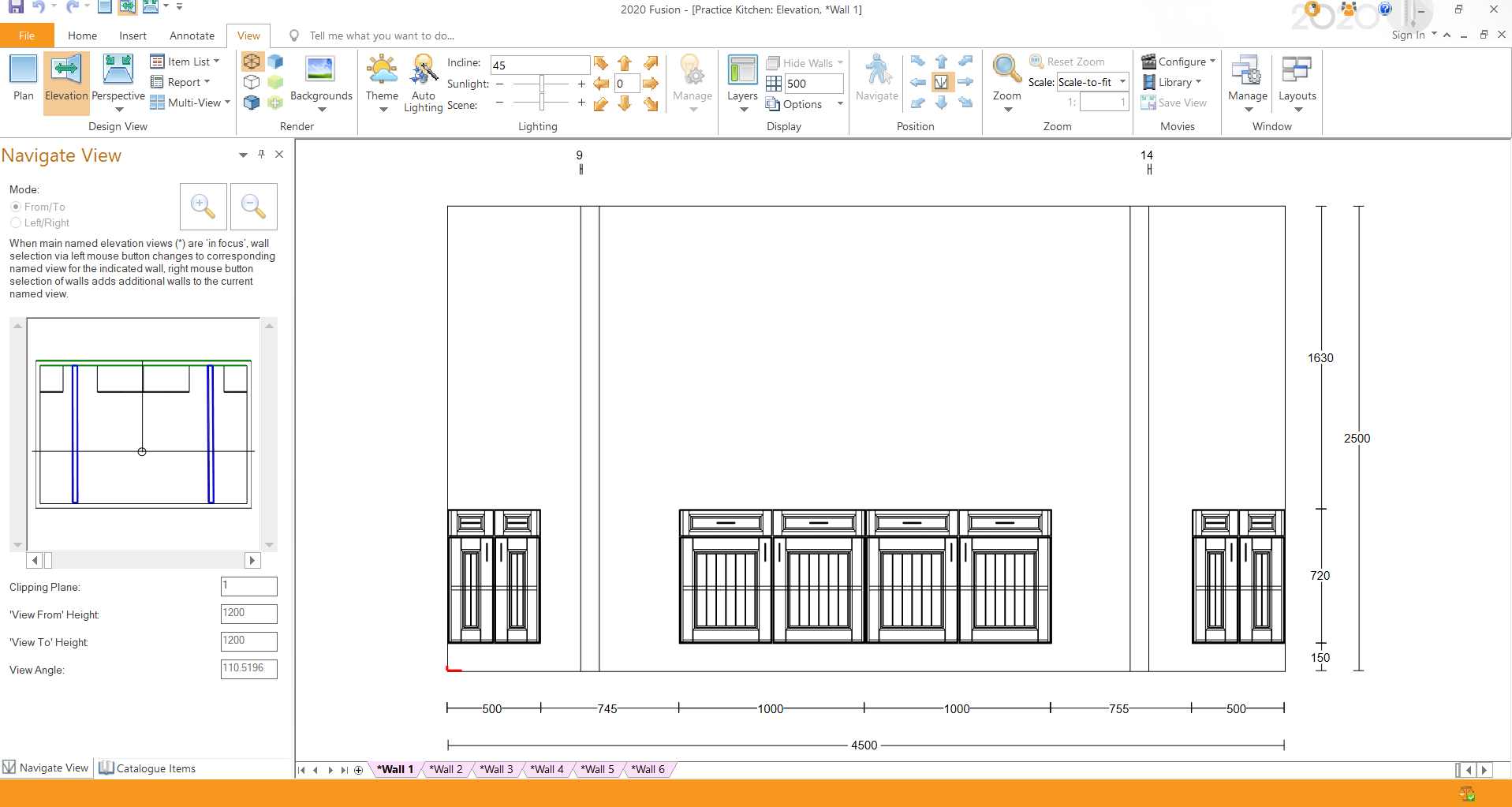Viewport: 1512px width, 807px height.
Task: Open the *Wall 5 elevation tab
Action: pos(597,769)
